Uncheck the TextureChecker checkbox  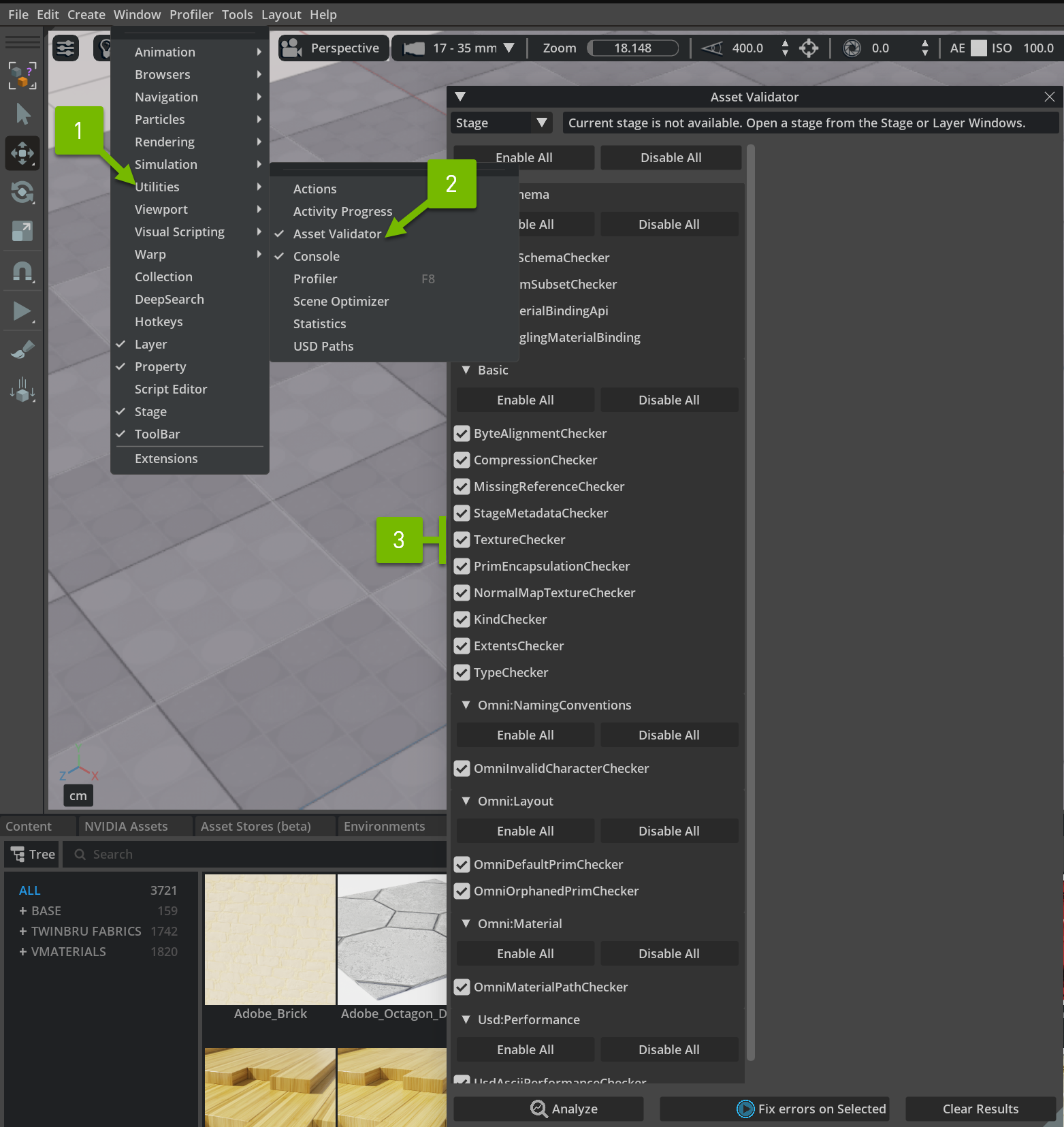click(x=462, y=540)
